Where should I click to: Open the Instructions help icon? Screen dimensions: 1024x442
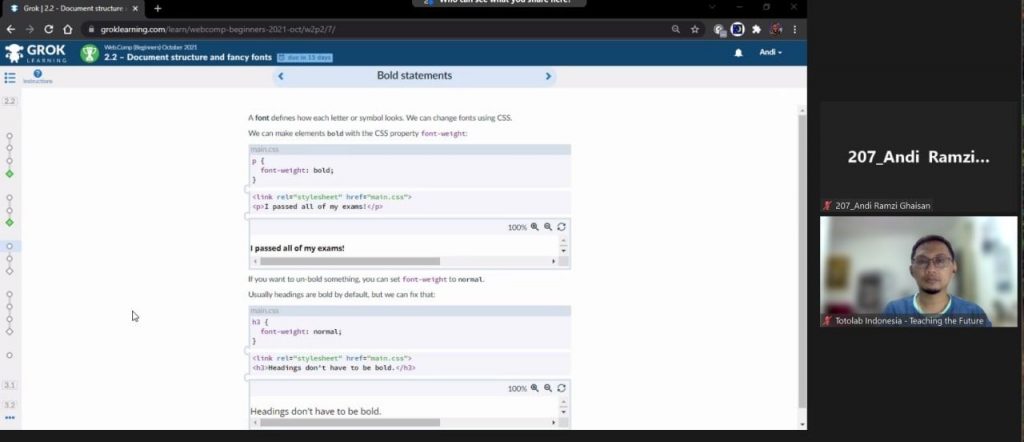pyautogui.click(x=37, y=74)
